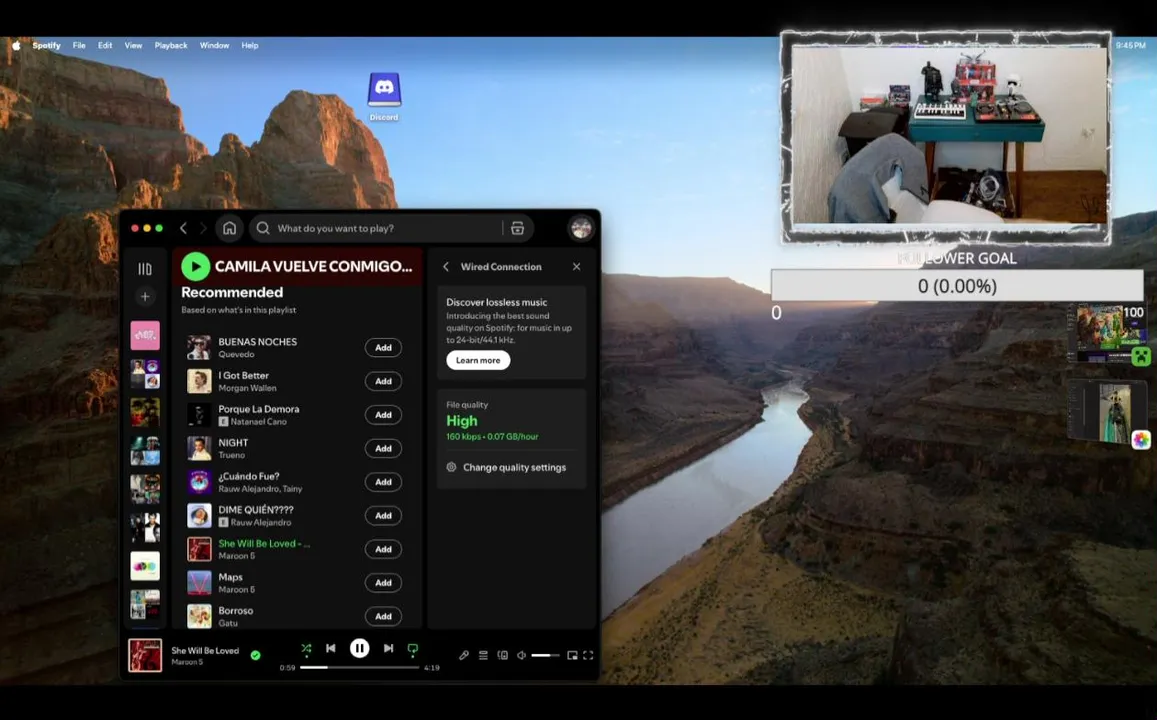Open Connect to a device
The image size is (1157, 720).
pyautogui.click(x=502, y=655)
